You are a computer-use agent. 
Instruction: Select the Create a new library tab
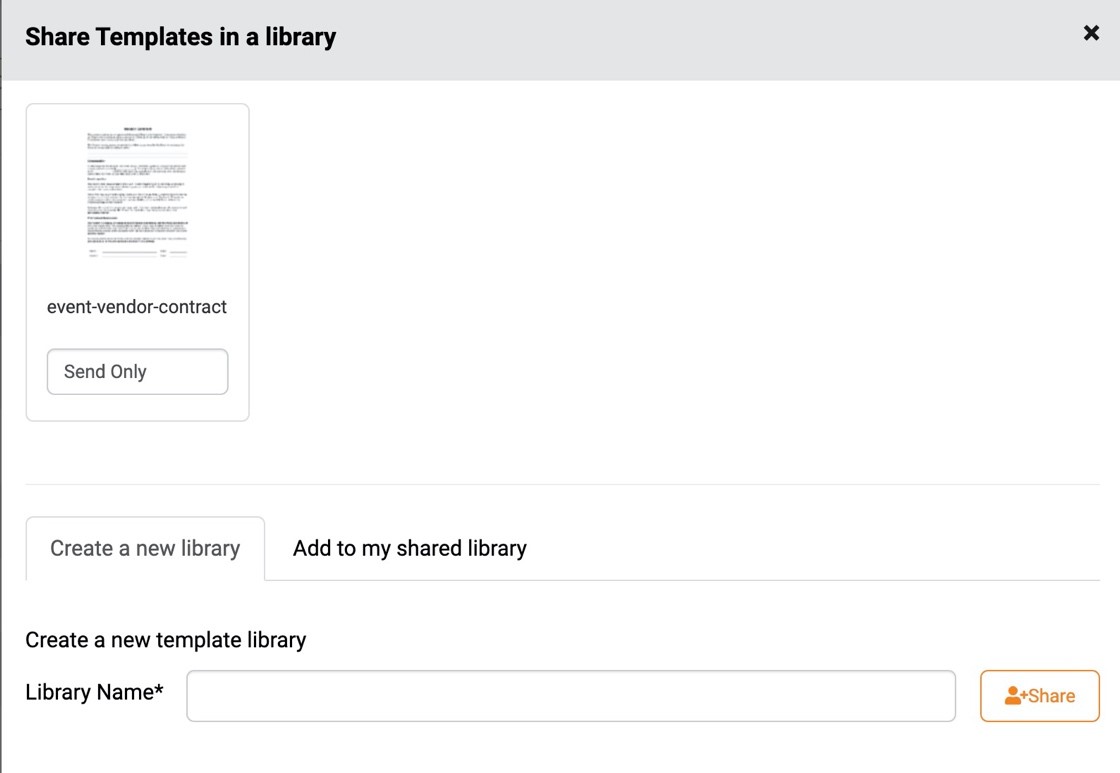[x=144, y=548]
